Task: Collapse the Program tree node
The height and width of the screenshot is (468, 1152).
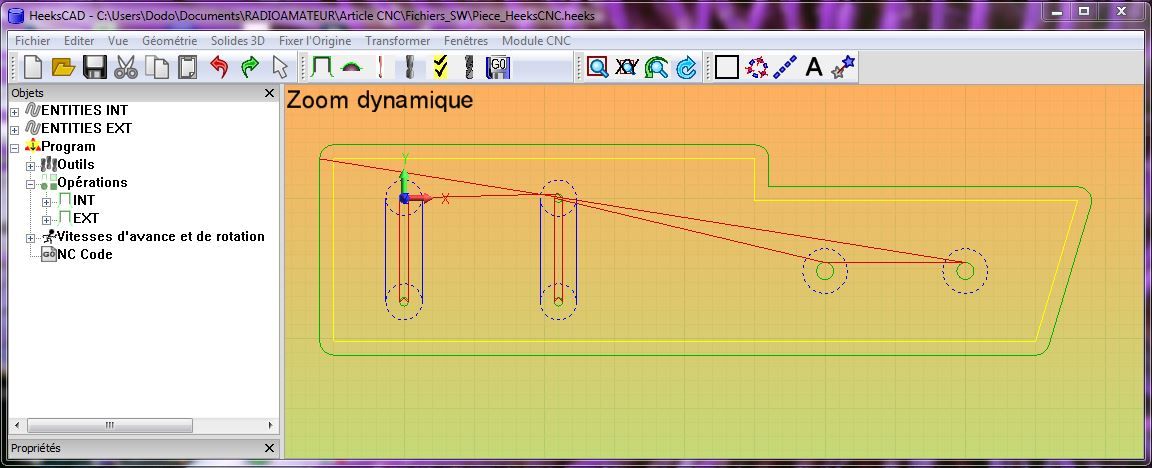Action: 15,148
